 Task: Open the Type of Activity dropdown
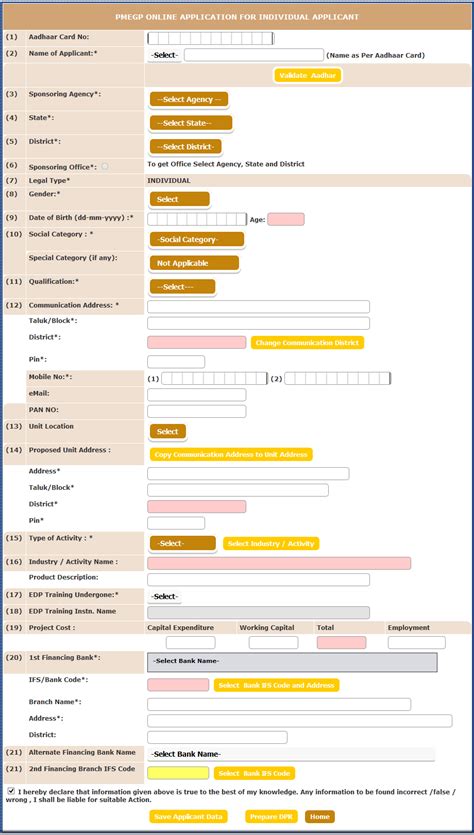pos(183,543)
